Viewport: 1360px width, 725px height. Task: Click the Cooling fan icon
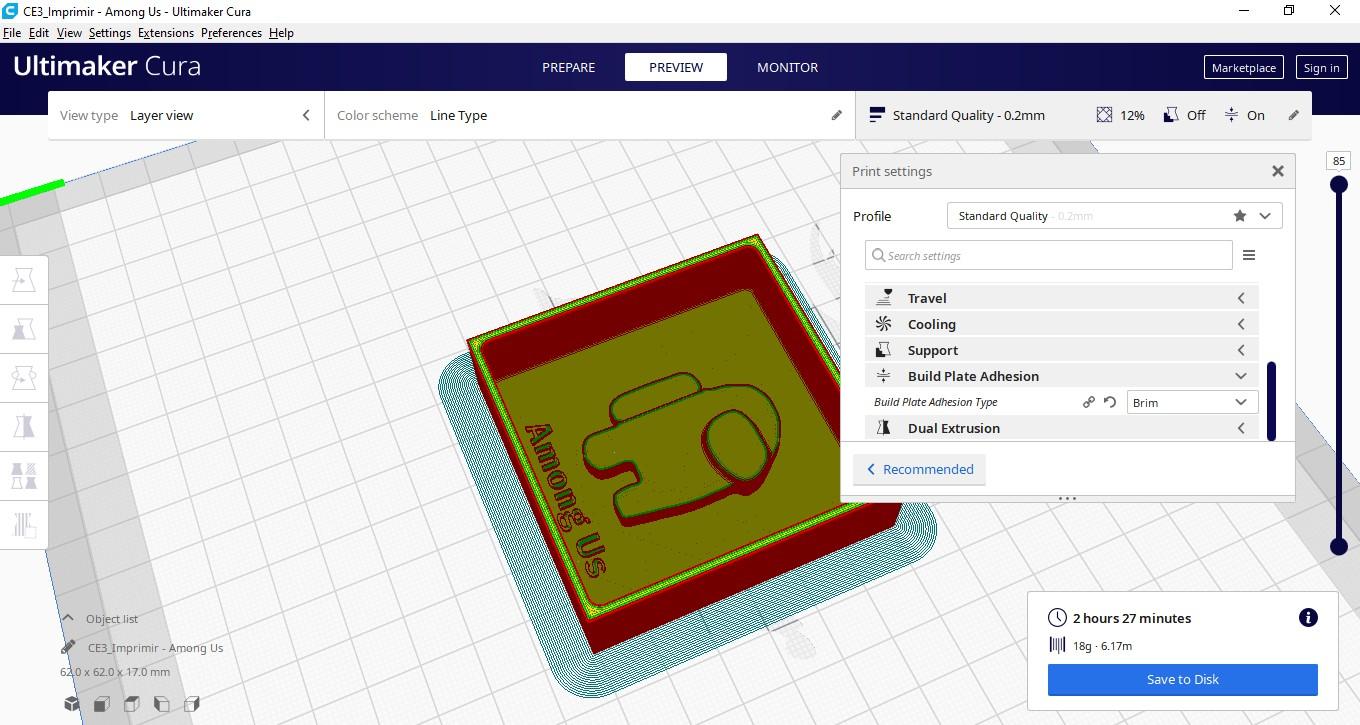coord(884,324)
